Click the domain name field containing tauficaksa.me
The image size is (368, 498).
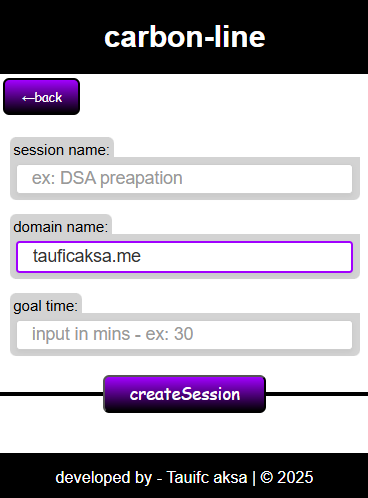click(184, 257)
